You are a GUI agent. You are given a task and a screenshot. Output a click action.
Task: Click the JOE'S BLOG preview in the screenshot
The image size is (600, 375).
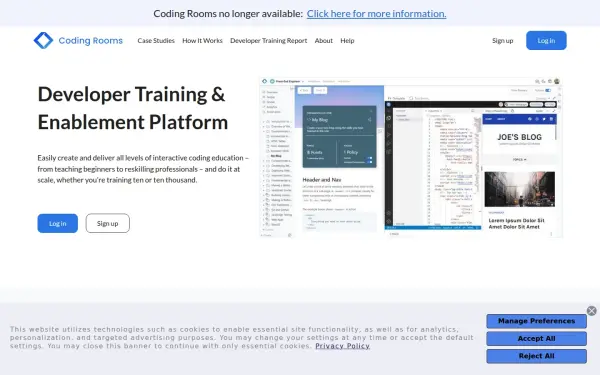click(519, 137)
